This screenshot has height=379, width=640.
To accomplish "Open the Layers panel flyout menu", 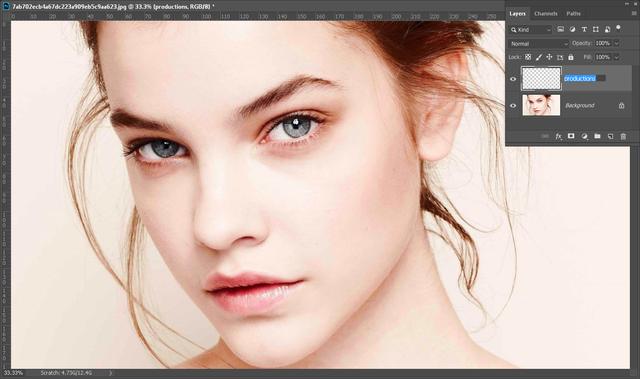I will (634, 13).
